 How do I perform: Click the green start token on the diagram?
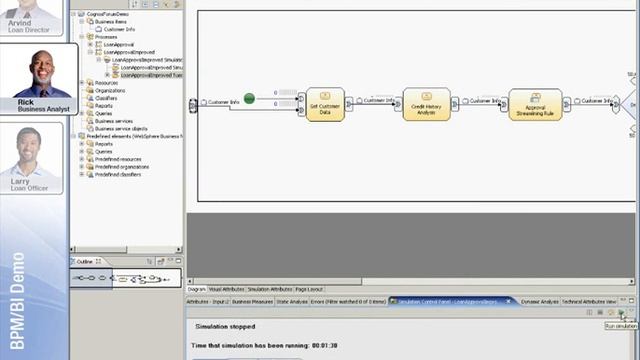[x=249, y=98]
